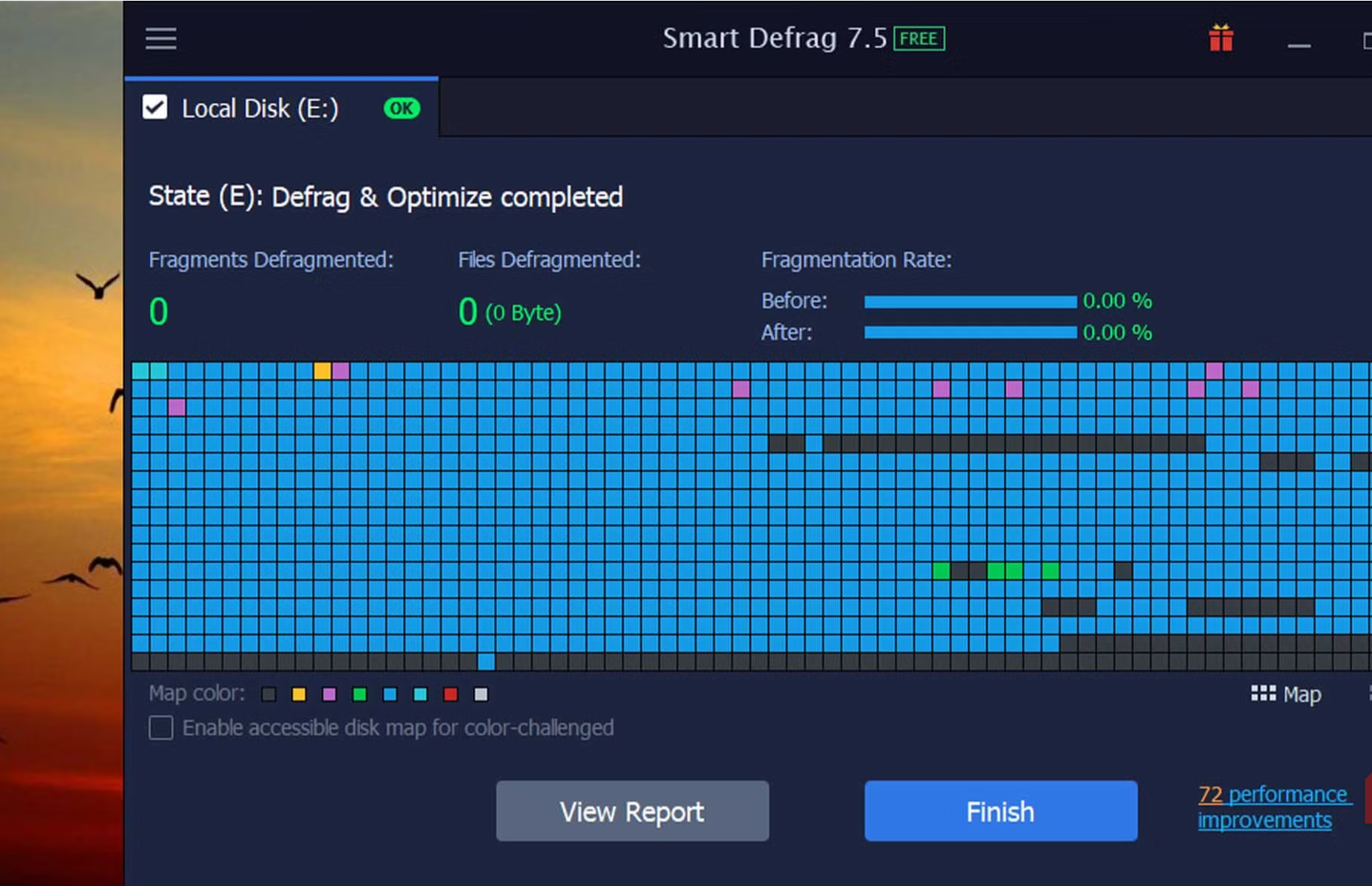Click the "(0 Byte)" files value
This screenshot has height=886, width=1372.
(x=524, y=313)
